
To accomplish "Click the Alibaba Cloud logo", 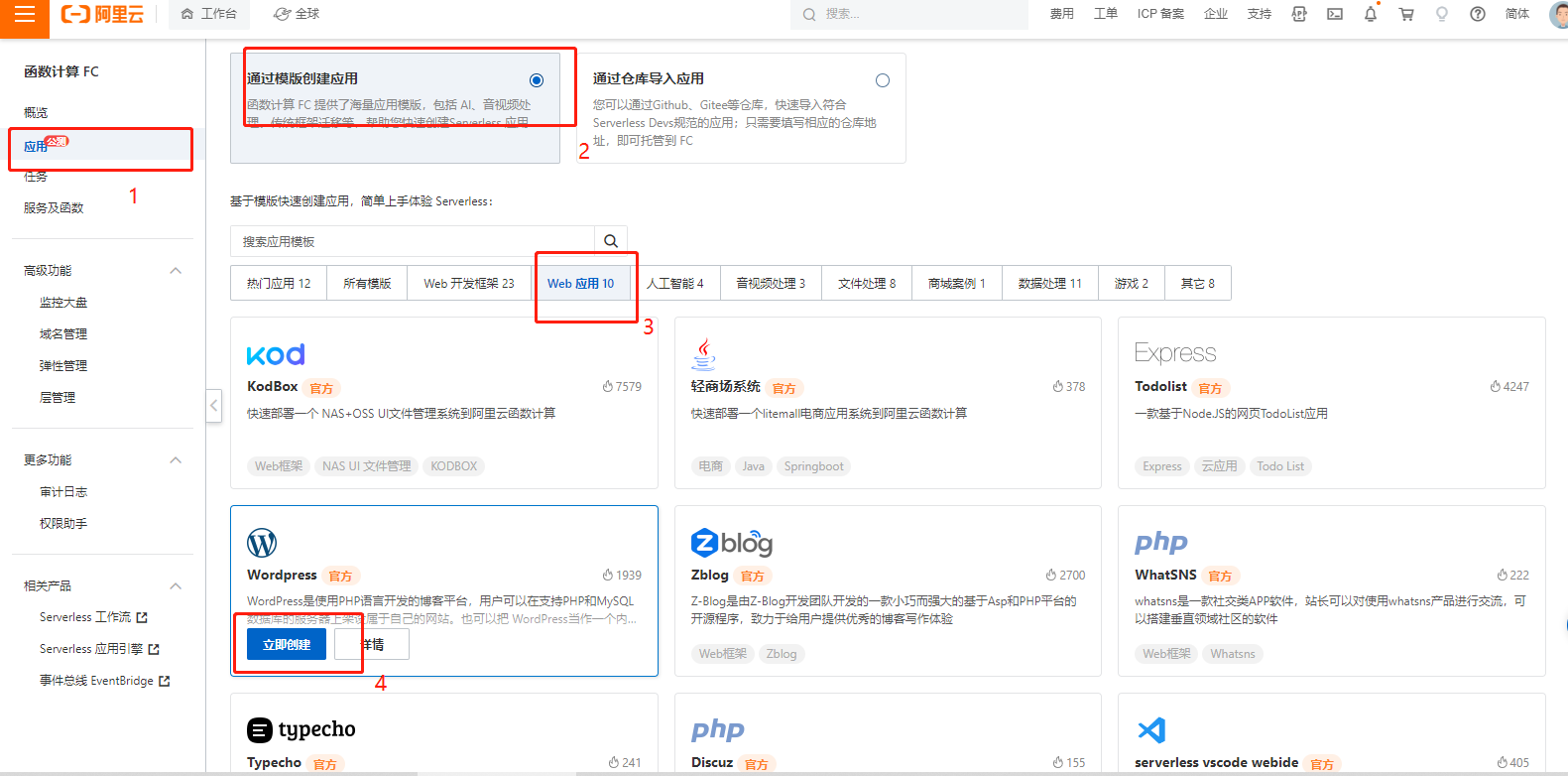I will click(x=102, y=14).
